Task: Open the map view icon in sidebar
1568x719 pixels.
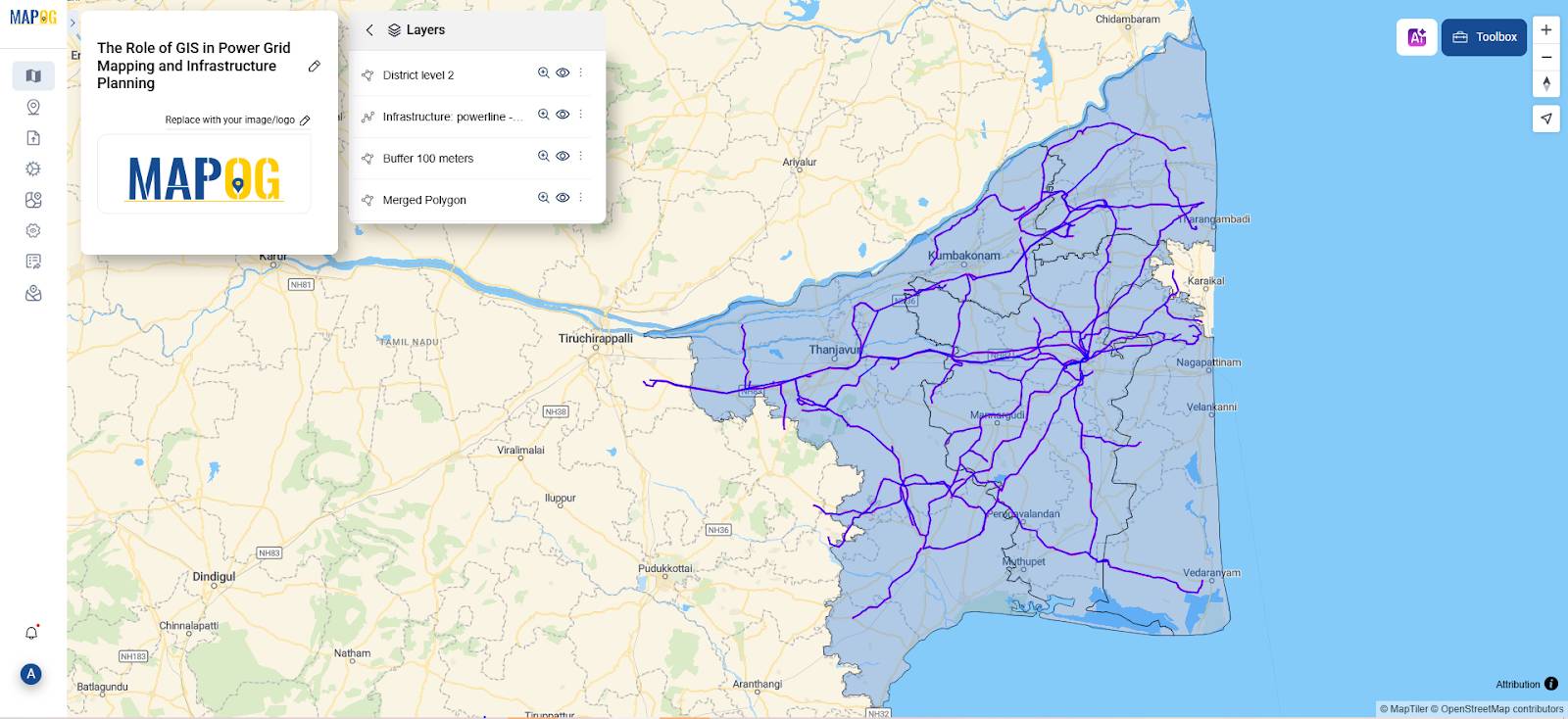Action: click(x=33, y=75)
